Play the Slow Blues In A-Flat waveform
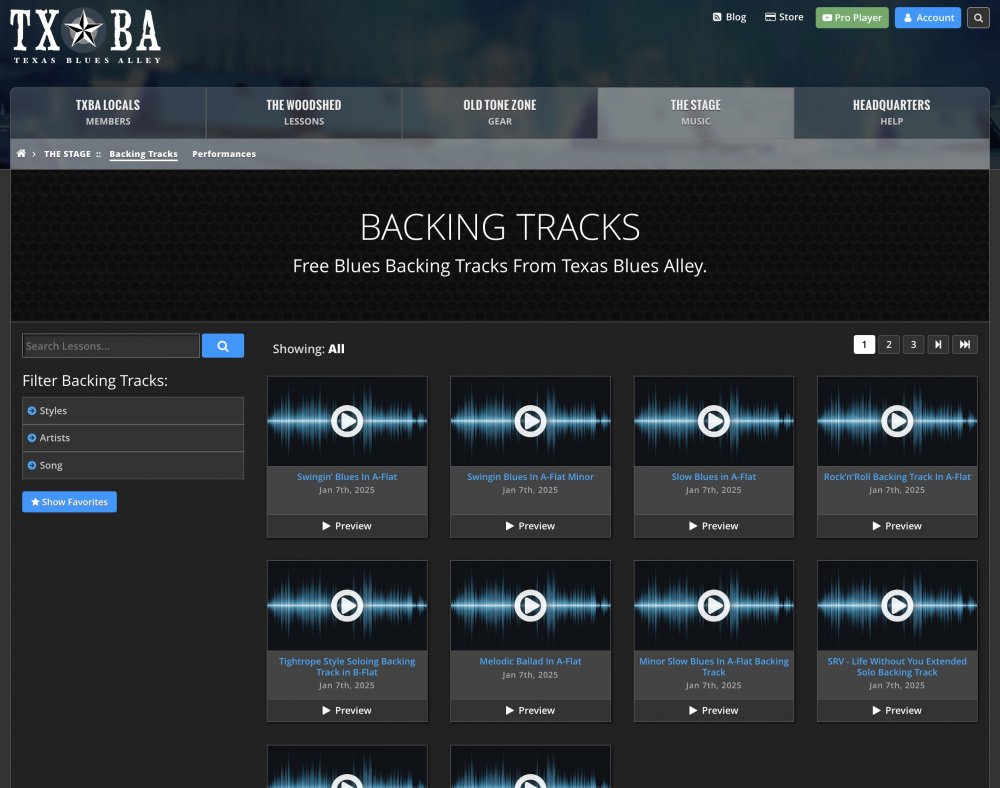Screen dimensions: 1000x788 (713, 421)
